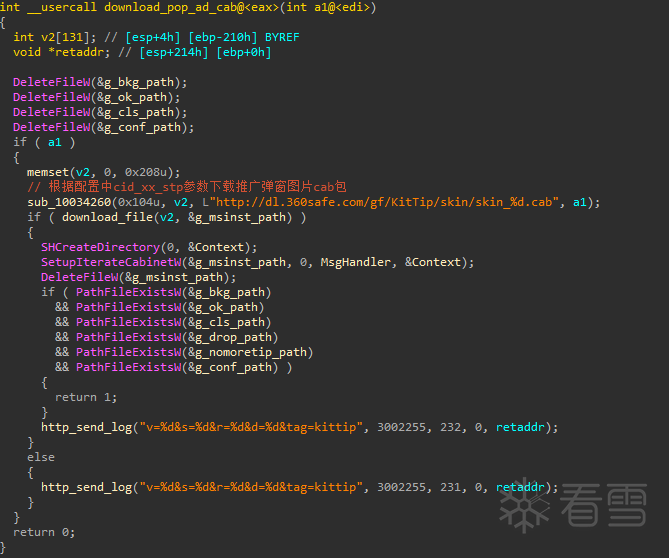Click the return 1; statement
Image resolution: width=669 pixels, height=558 pixels.
tap(86, 397)
